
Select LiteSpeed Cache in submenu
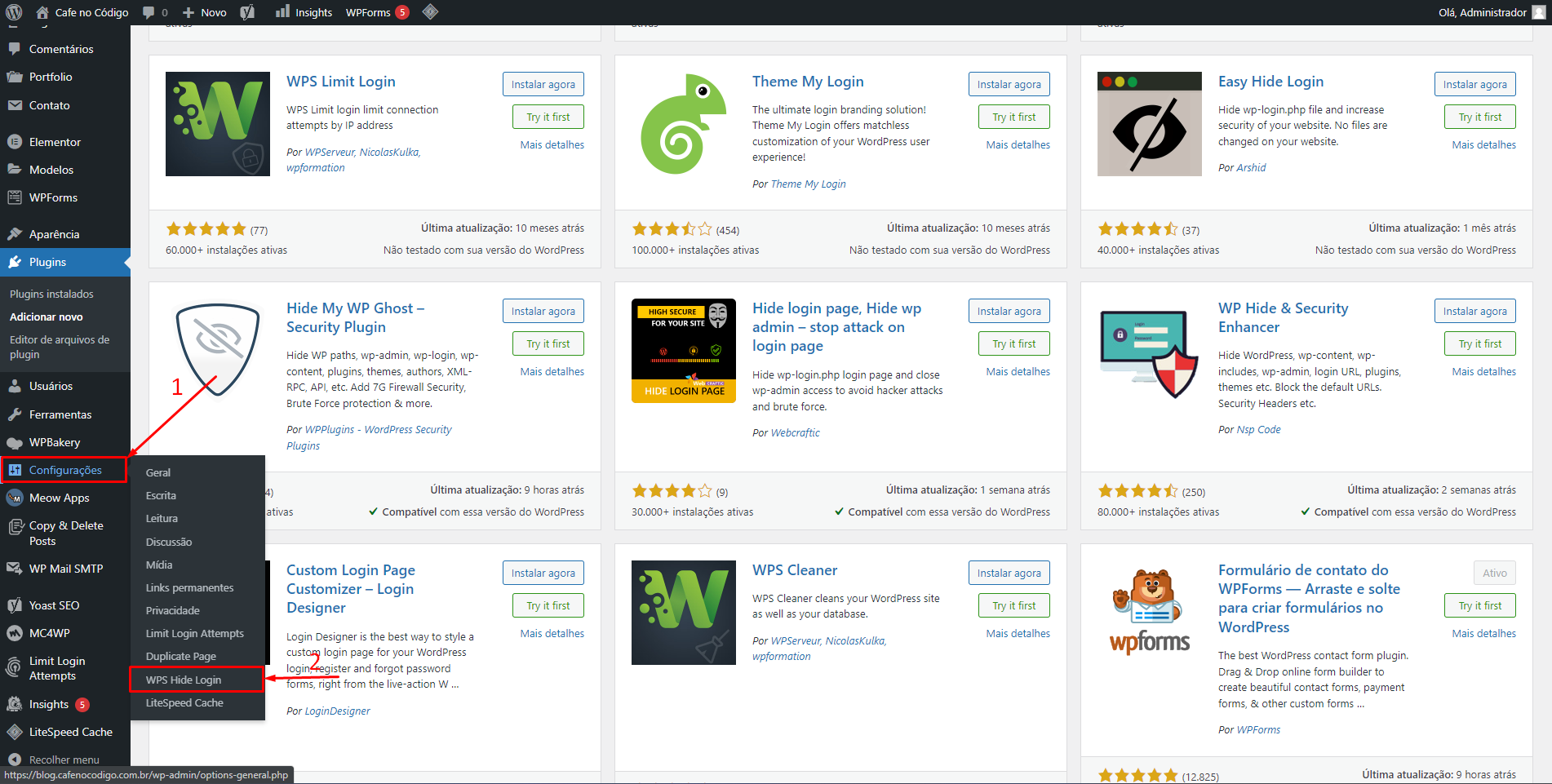tap(184, 702)
